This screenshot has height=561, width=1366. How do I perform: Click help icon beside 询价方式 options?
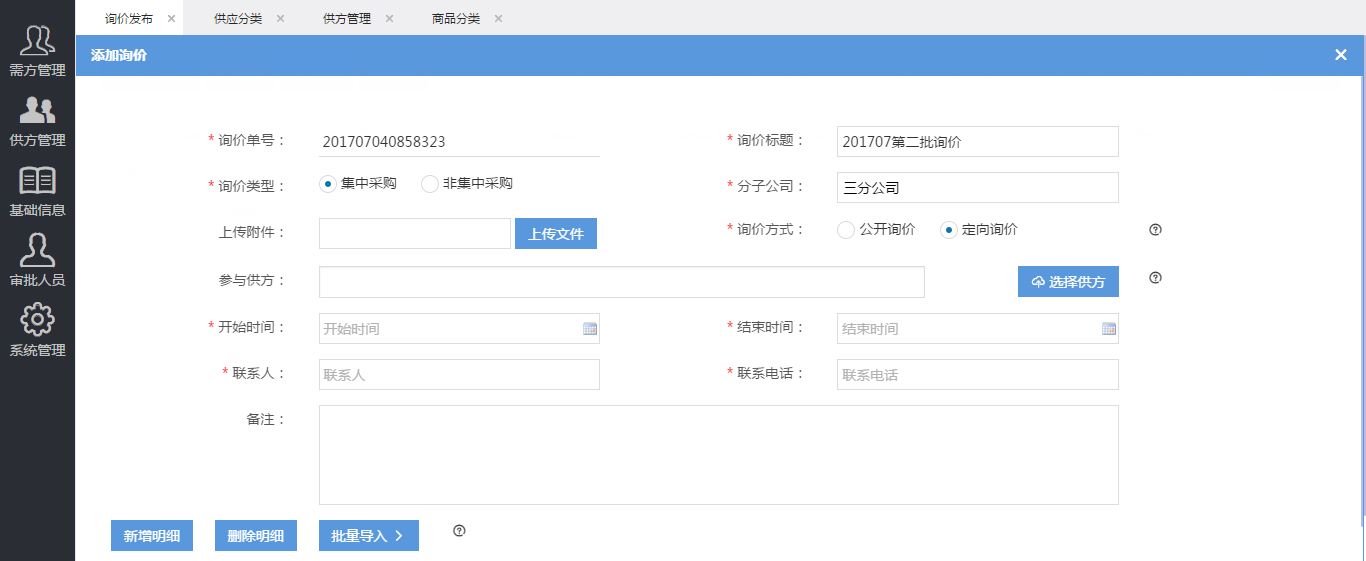[x=1155, y=230]
